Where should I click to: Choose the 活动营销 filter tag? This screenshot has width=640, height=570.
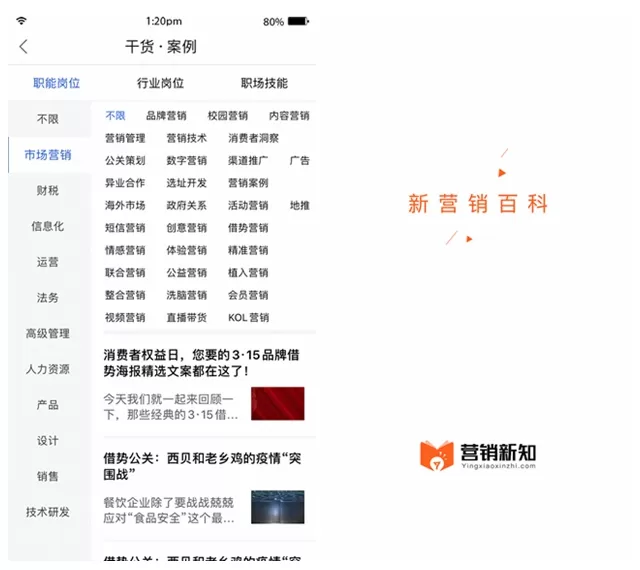[248, 205]
